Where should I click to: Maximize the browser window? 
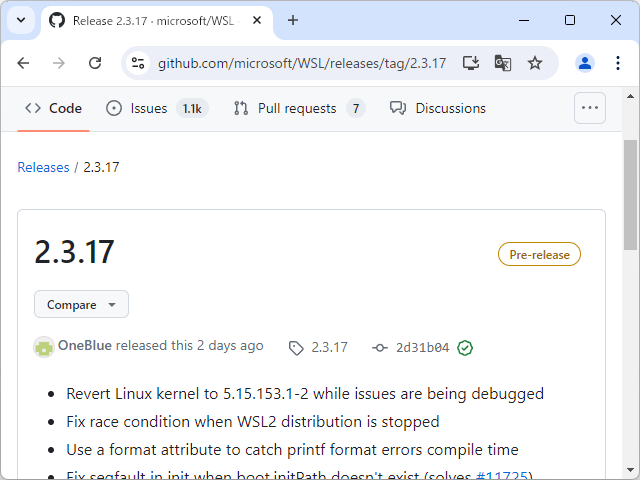[x=570, y=20]
